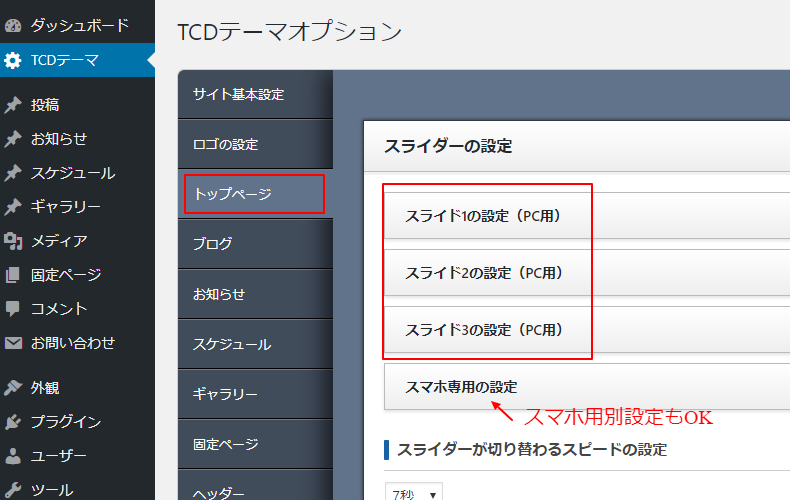Switch to 固定ページ theme option tab
The width and height of the screenshot is (790, 500).
255,444
